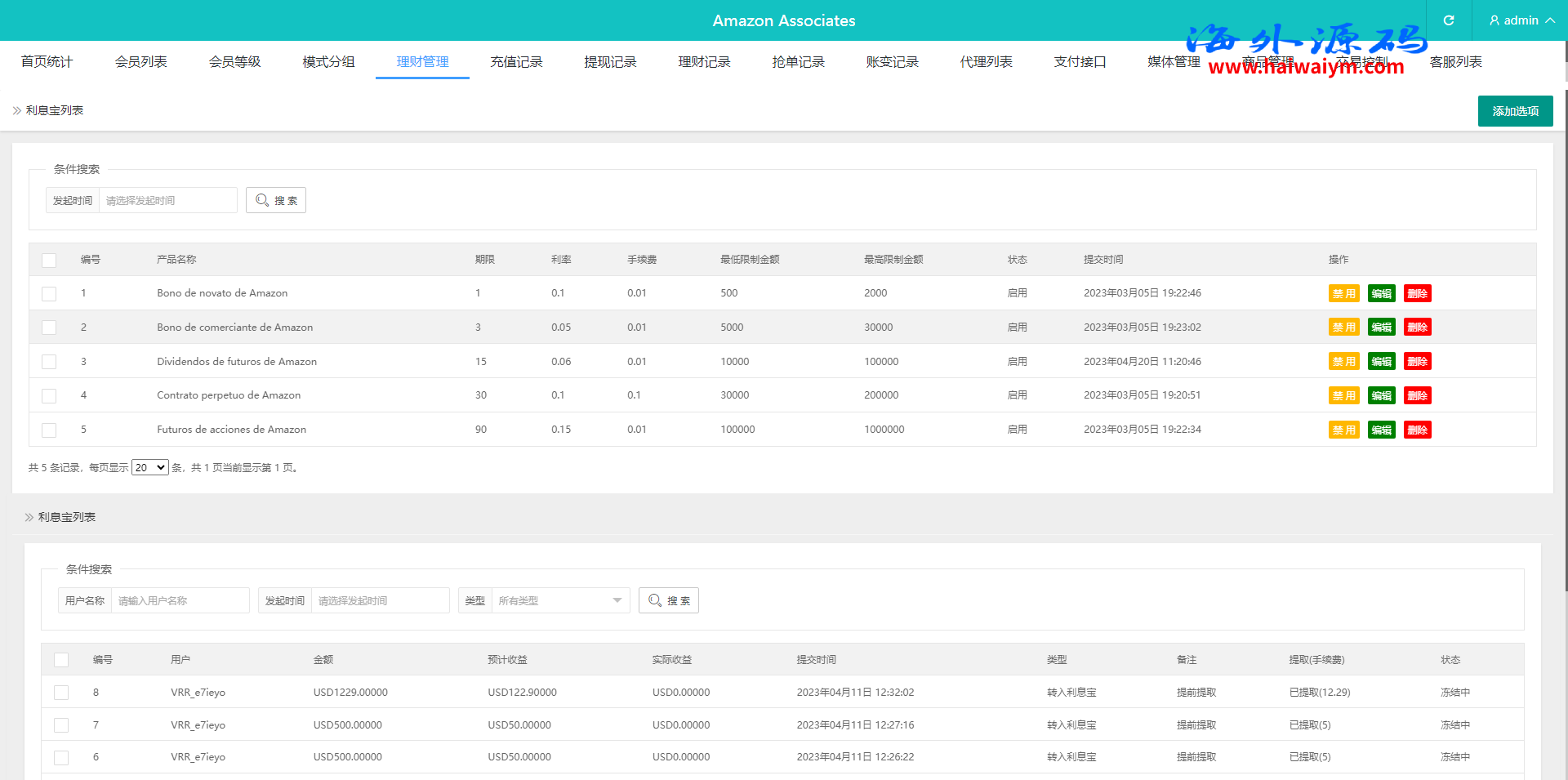Click the refresh icon in top bar
The height and width of the screenshot is (780, 1568).
[x=1449, y=20]
